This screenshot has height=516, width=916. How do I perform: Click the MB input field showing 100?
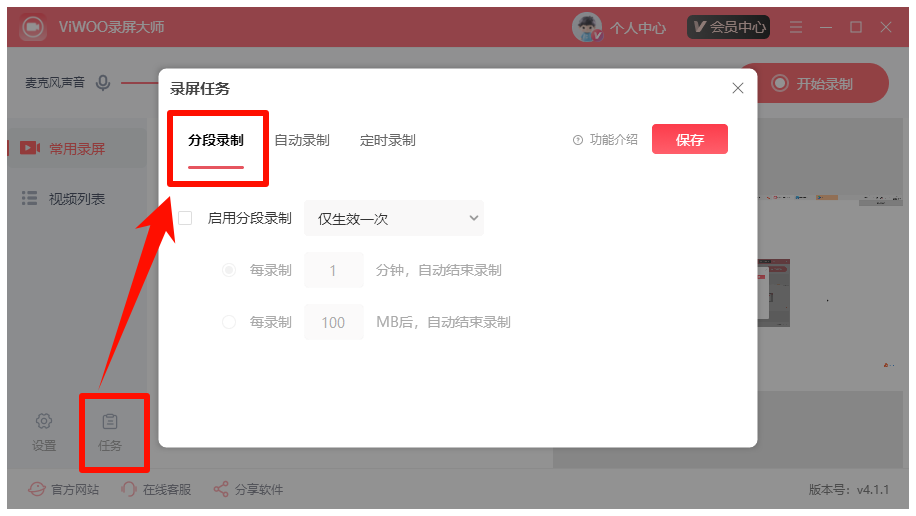334,322
